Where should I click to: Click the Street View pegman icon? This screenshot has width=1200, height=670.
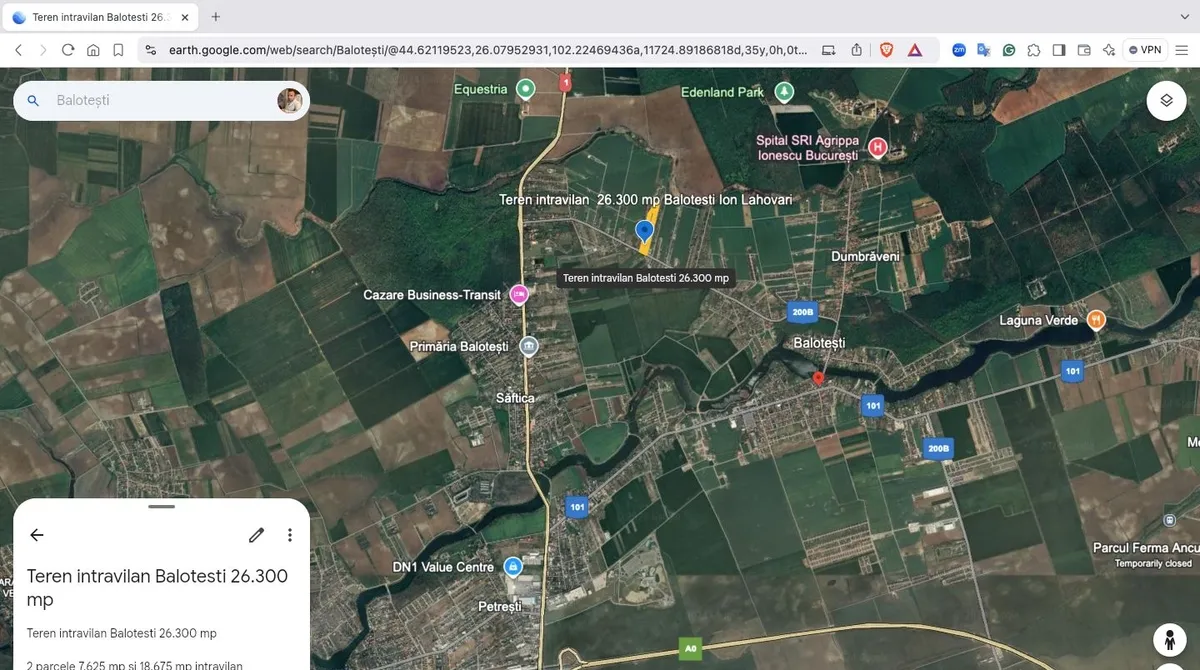pos(1169,639)
